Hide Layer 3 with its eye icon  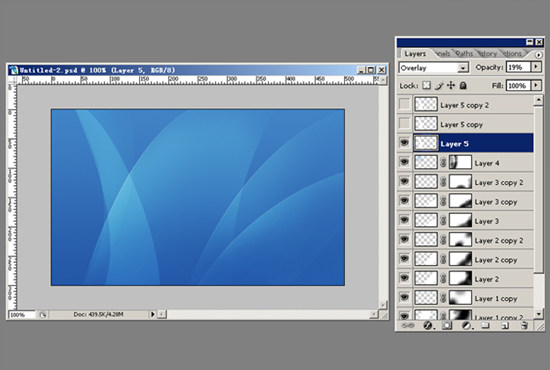(404, 220)
